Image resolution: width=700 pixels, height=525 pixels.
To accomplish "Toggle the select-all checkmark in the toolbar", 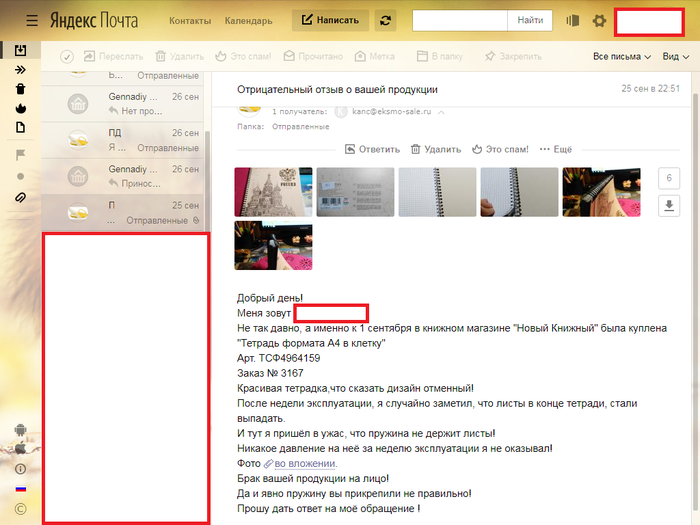I will point(67,57).
